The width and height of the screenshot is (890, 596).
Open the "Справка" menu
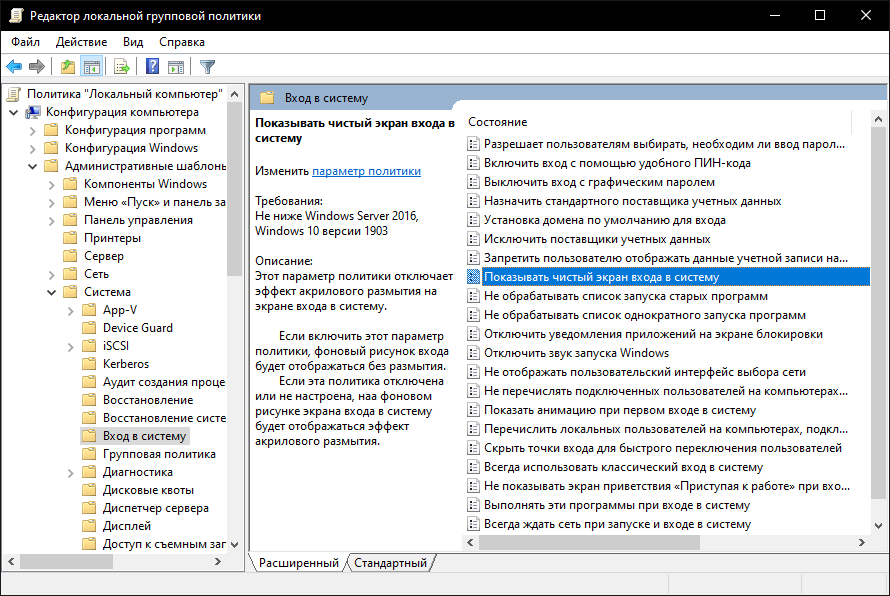182,42
